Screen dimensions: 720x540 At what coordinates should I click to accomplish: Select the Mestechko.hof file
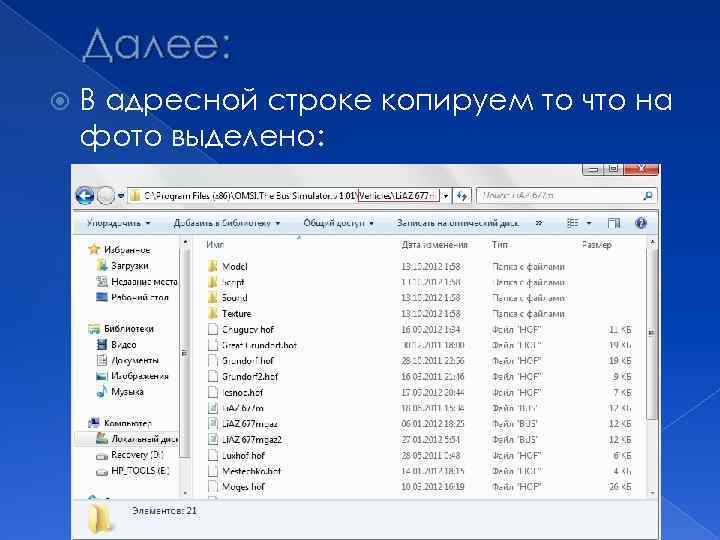tap(251, 471)
